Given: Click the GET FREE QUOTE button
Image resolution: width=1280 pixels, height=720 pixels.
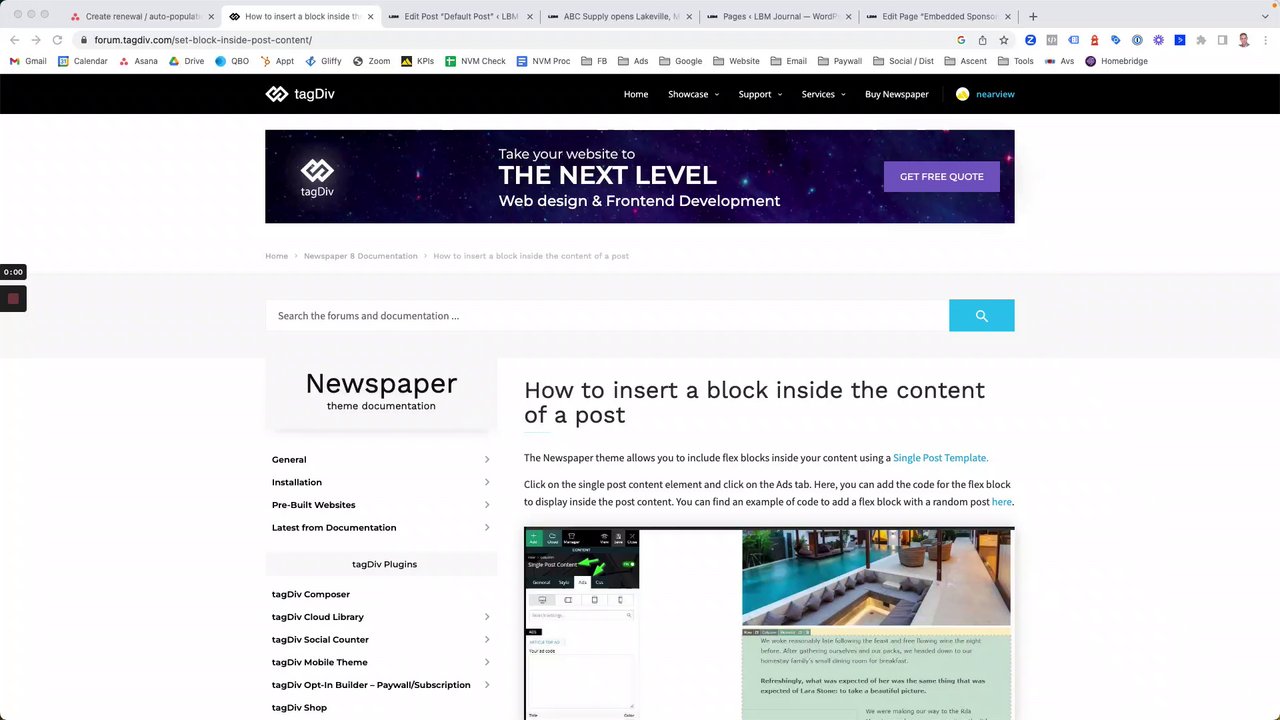Looking at the screenshot, I should pyautogui.click(x=942, y=176).
